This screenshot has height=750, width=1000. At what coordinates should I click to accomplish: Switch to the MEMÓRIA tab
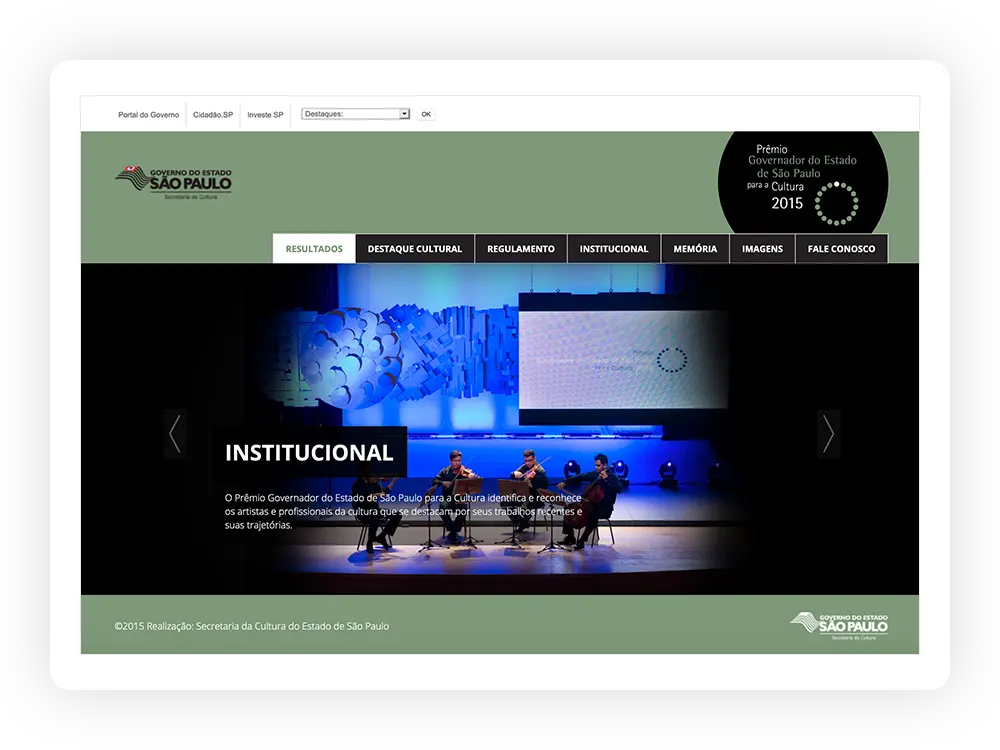coord(695,248)
